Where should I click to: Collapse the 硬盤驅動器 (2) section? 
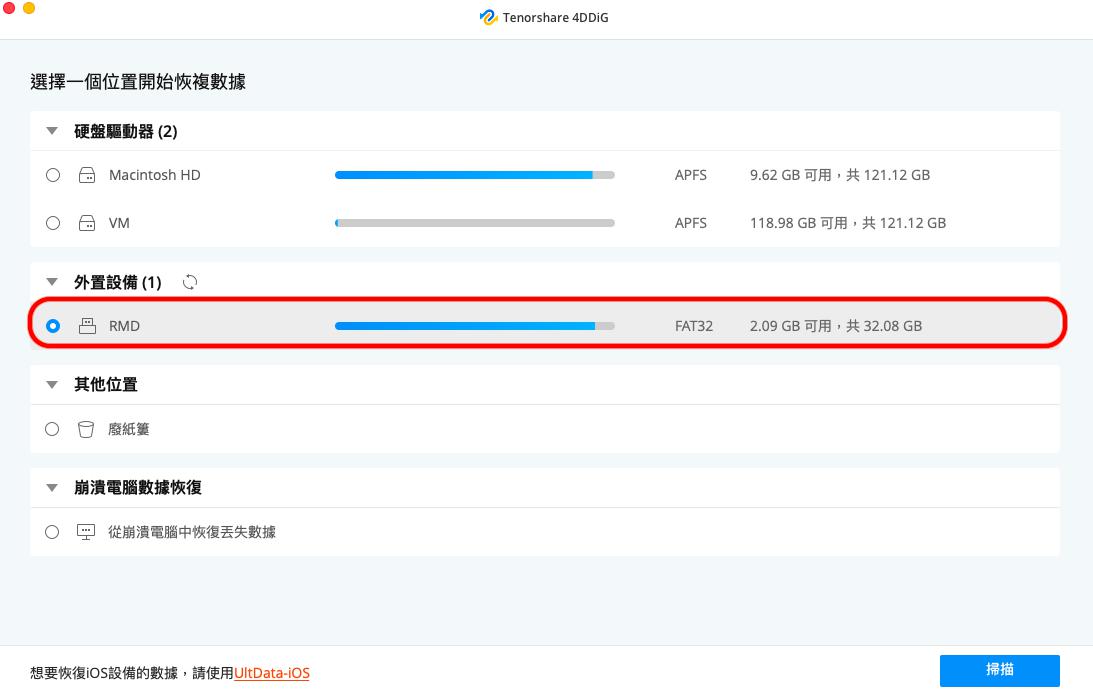(52, 131)
